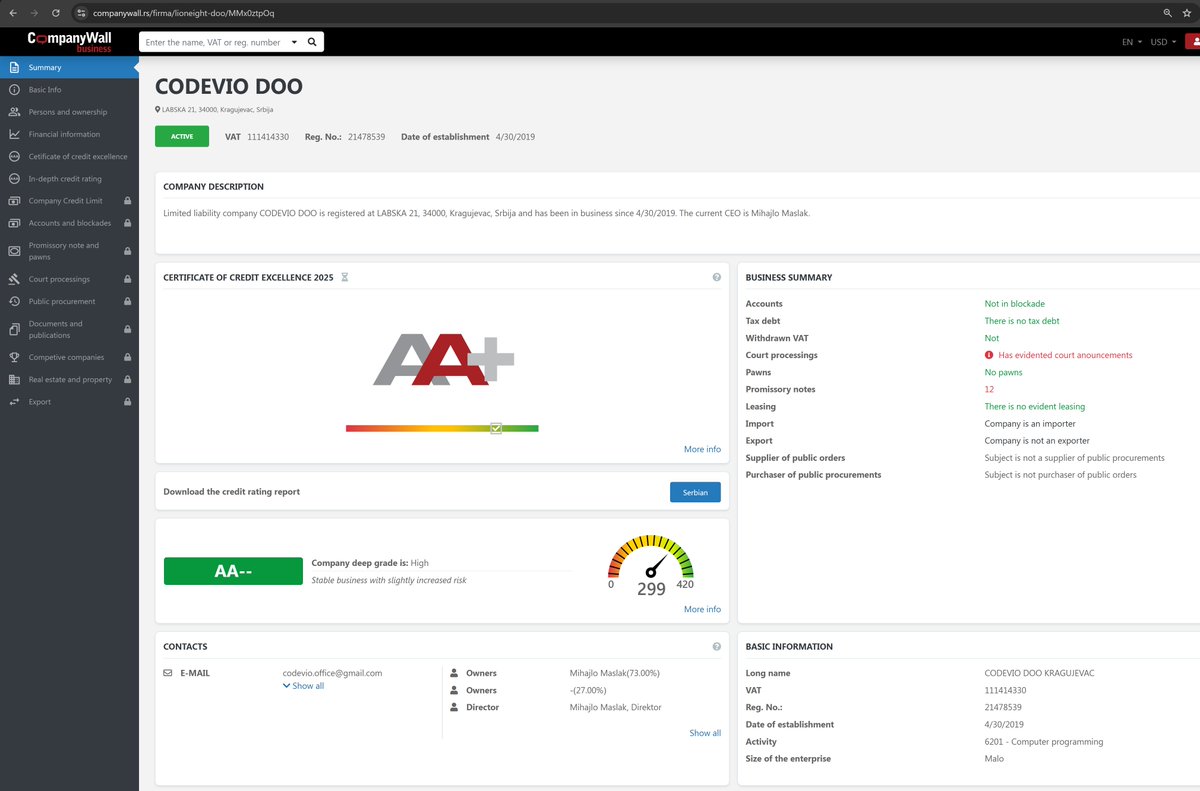Viewport: 1200px width, 791px height.
Task: Open Financial information section
Action: pyautogui.click(x=69, y=134)
